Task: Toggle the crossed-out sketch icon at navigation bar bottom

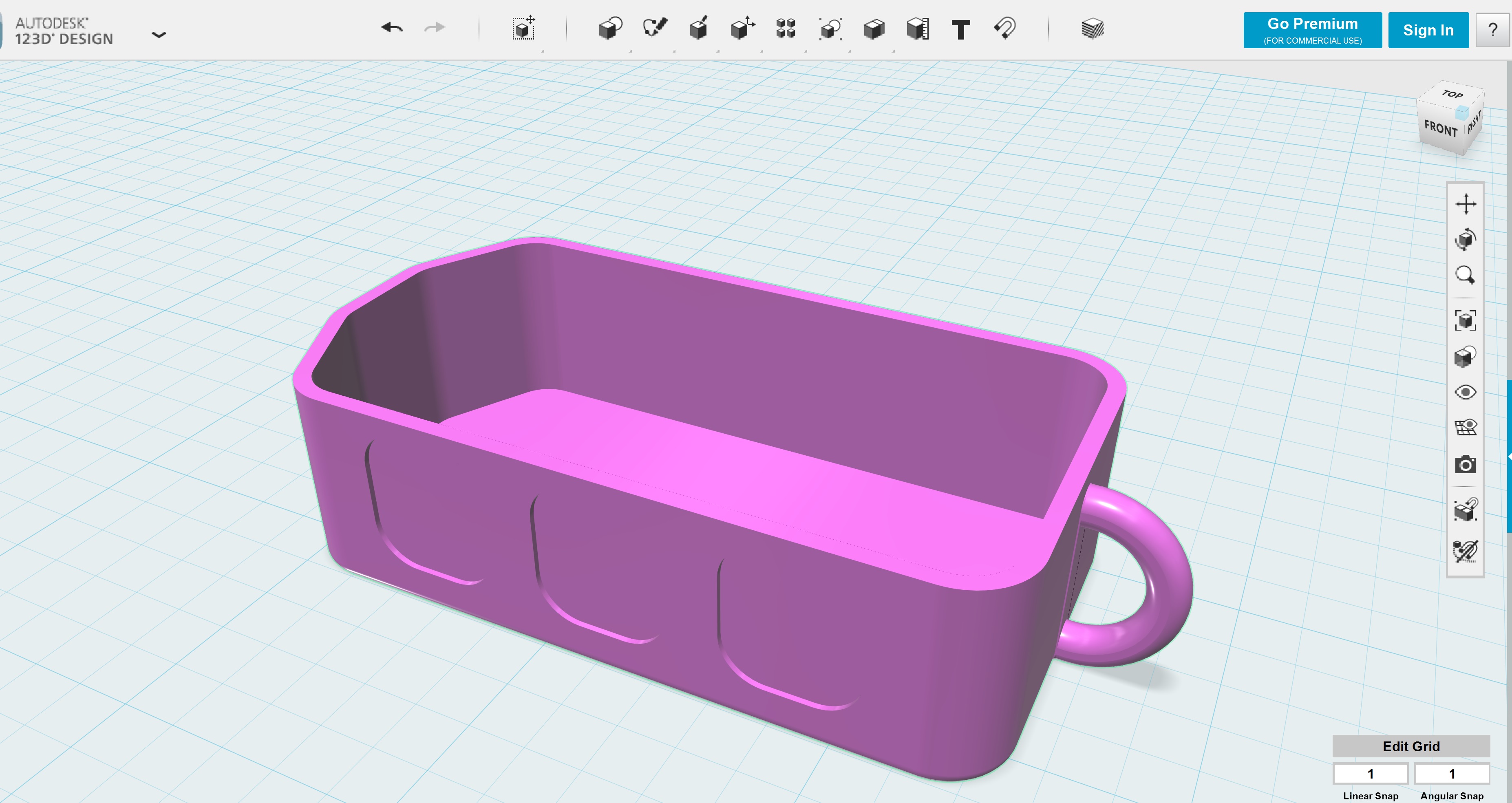Action: (1466, 551)
